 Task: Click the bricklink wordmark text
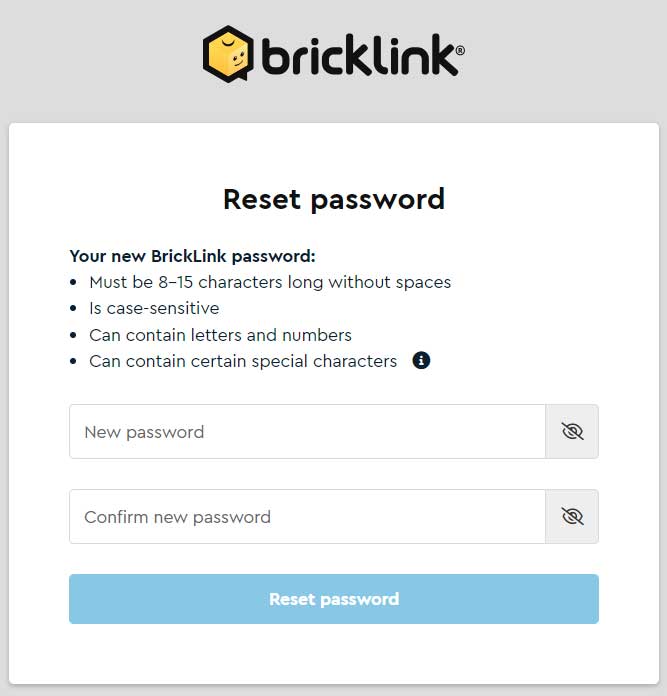358,57
